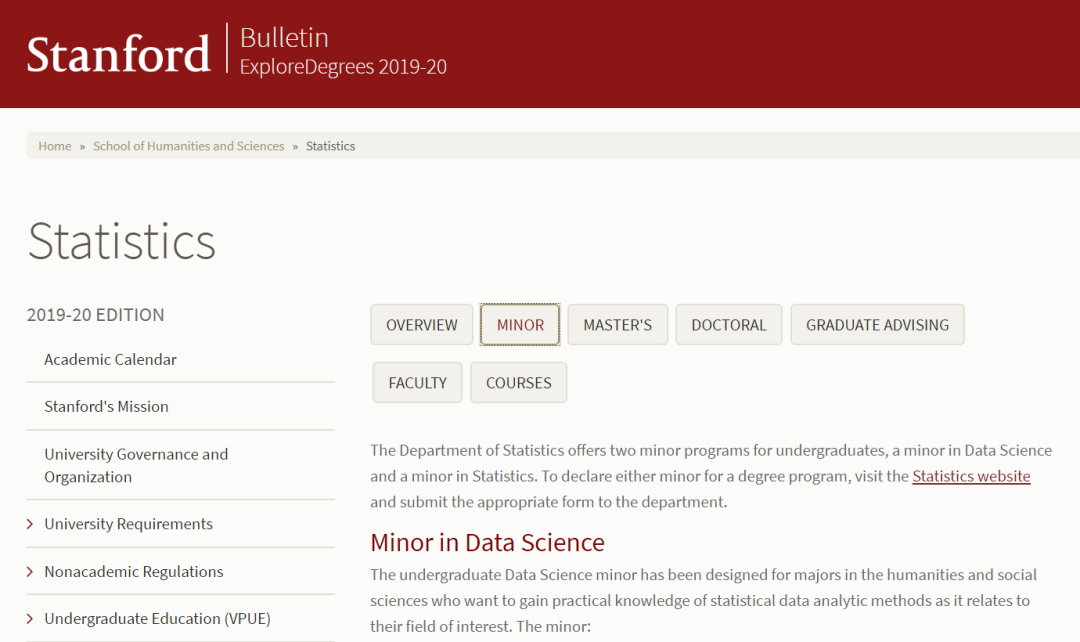Open the Graduate Advising tab
Image resolution: width=1080 pixels, height=642 pixels.
(x=877, y=325)
